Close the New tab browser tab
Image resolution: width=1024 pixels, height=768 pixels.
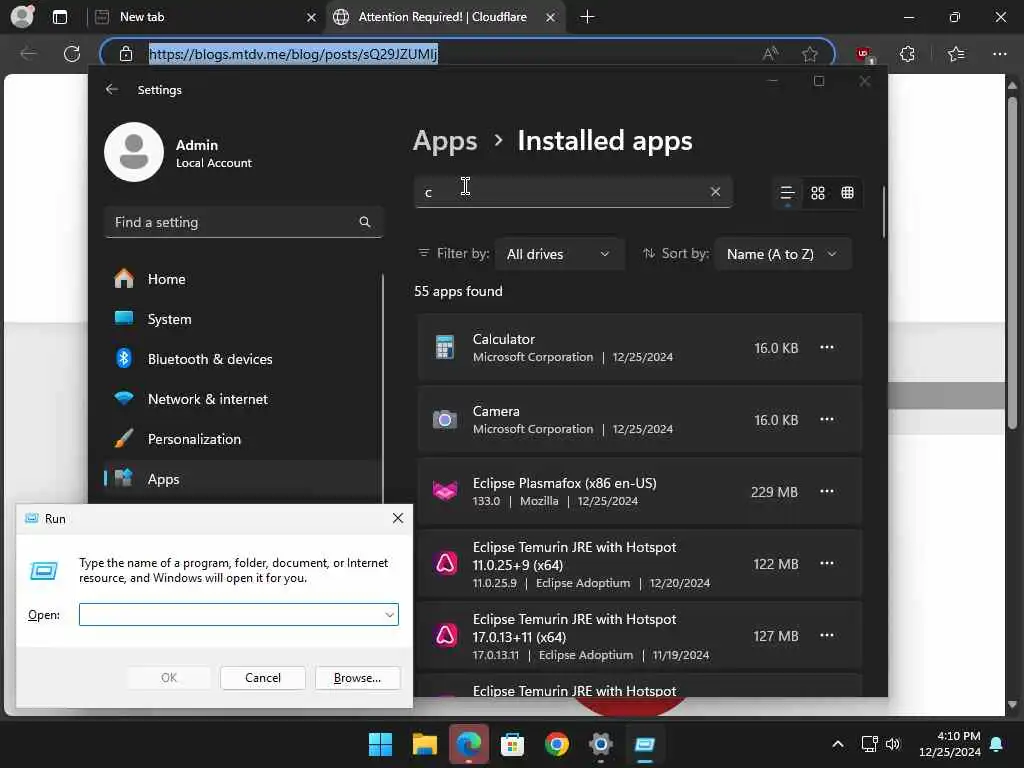click(x=312, y=18)
